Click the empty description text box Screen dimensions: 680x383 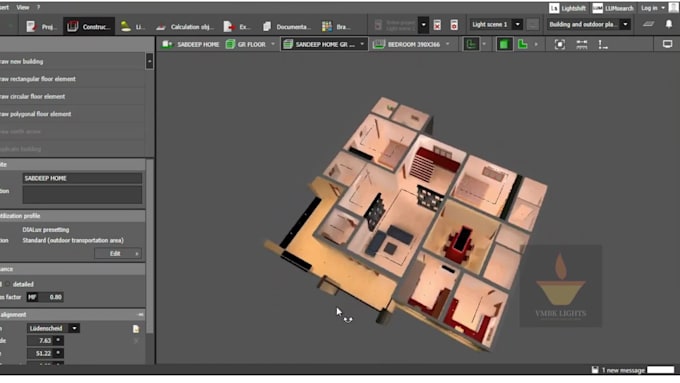[82, 195]
